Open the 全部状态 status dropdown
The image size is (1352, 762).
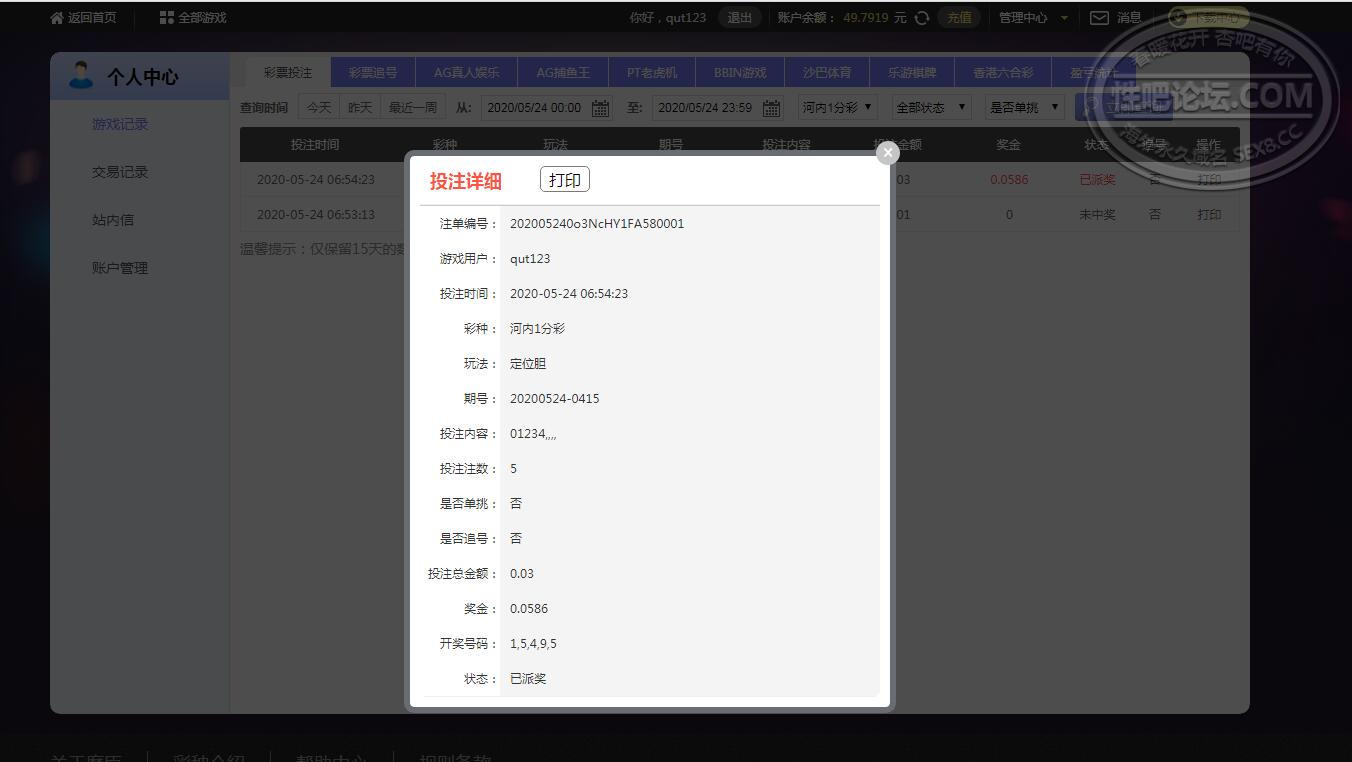coord(932,107)
